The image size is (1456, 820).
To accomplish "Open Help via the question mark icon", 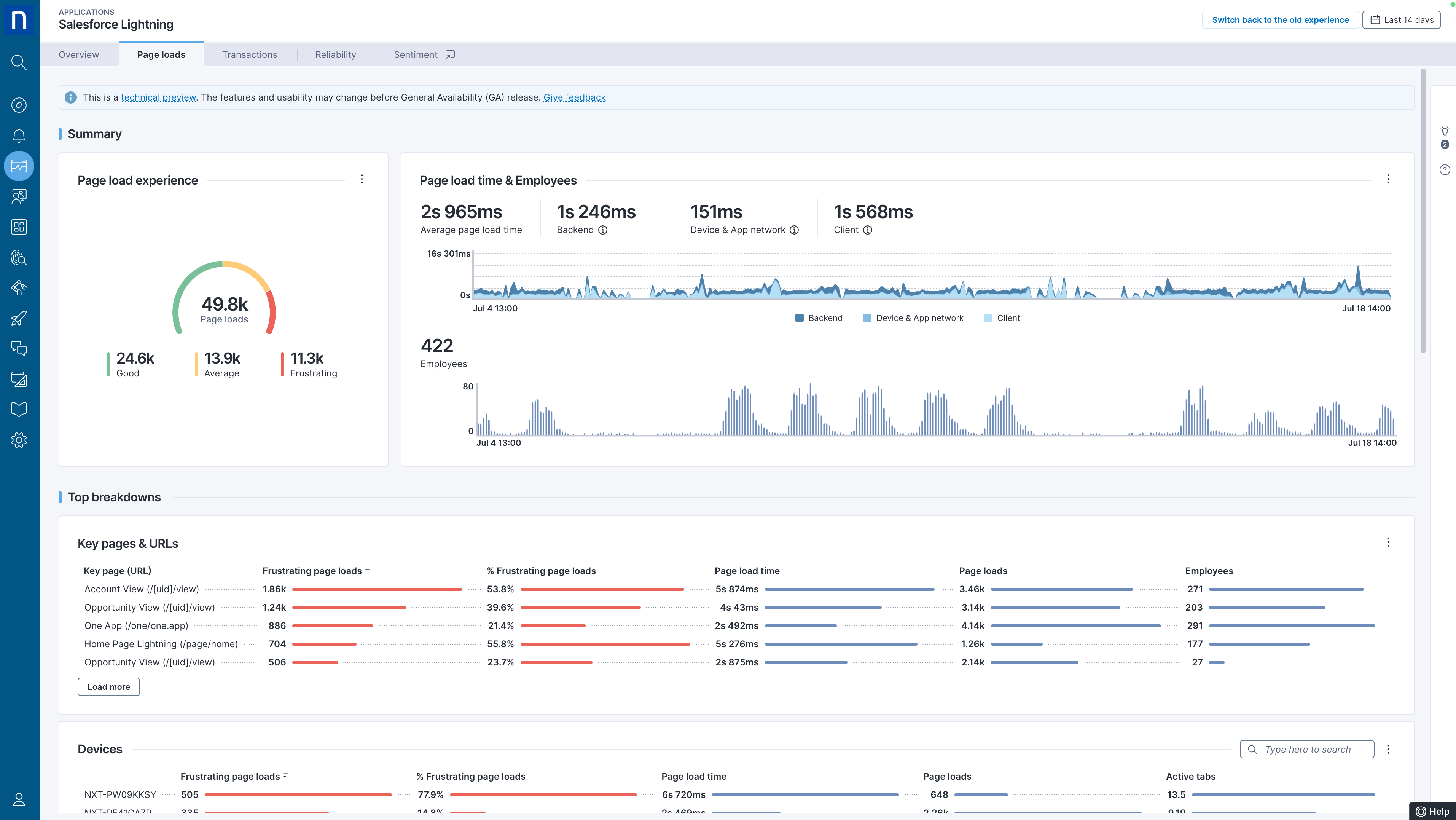I will [1445, 169].
